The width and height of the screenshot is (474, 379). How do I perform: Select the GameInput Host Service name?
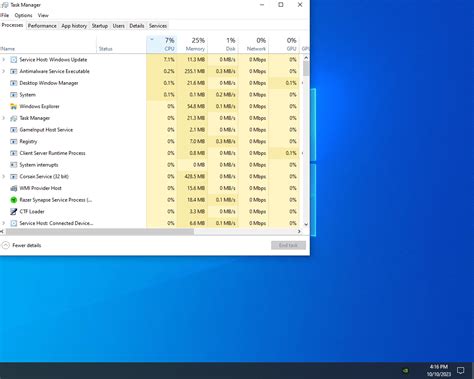[46, 130]
